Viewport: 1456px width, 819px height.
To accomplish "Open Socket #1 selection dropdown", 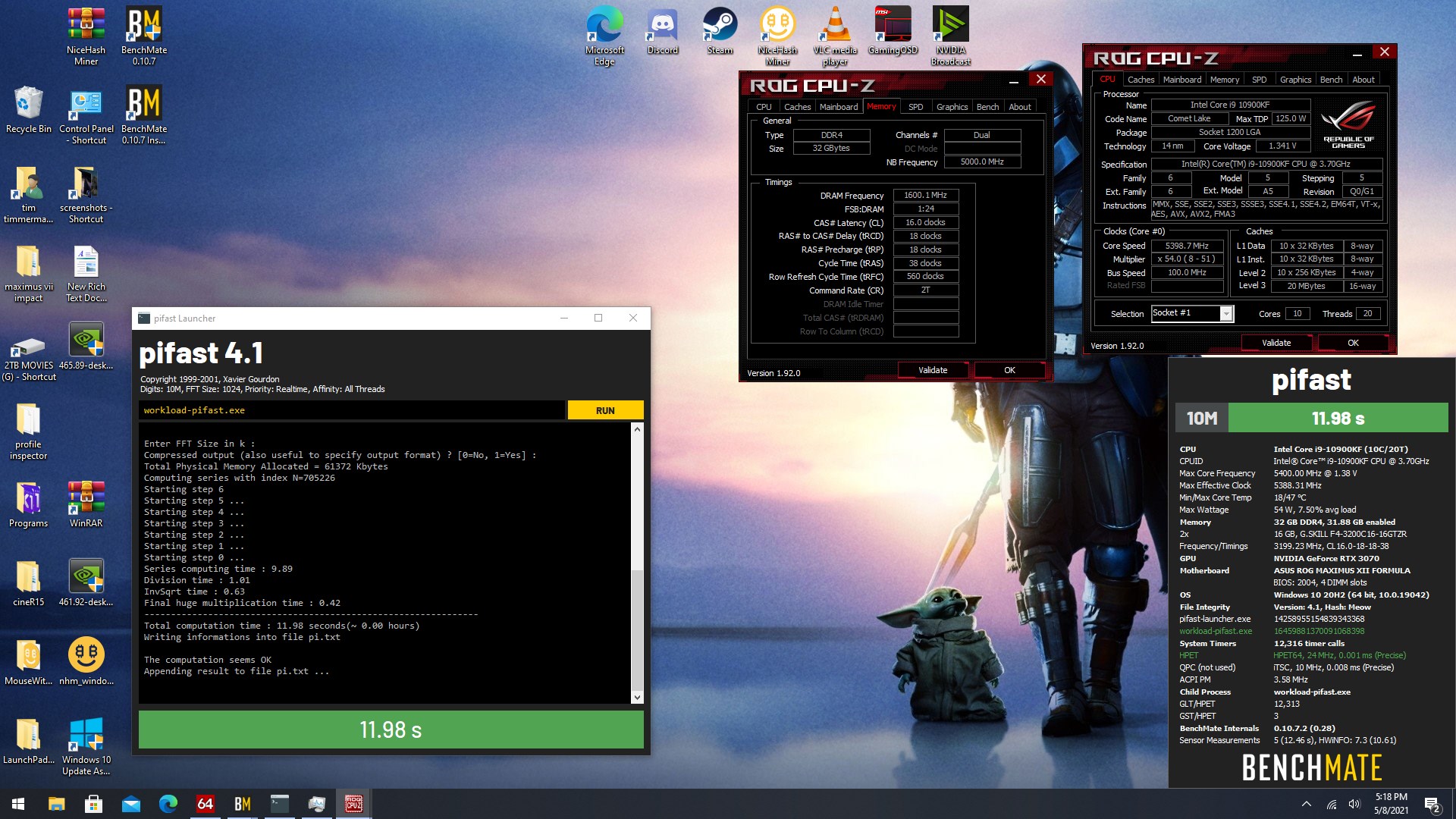I will coord(1193,313).
